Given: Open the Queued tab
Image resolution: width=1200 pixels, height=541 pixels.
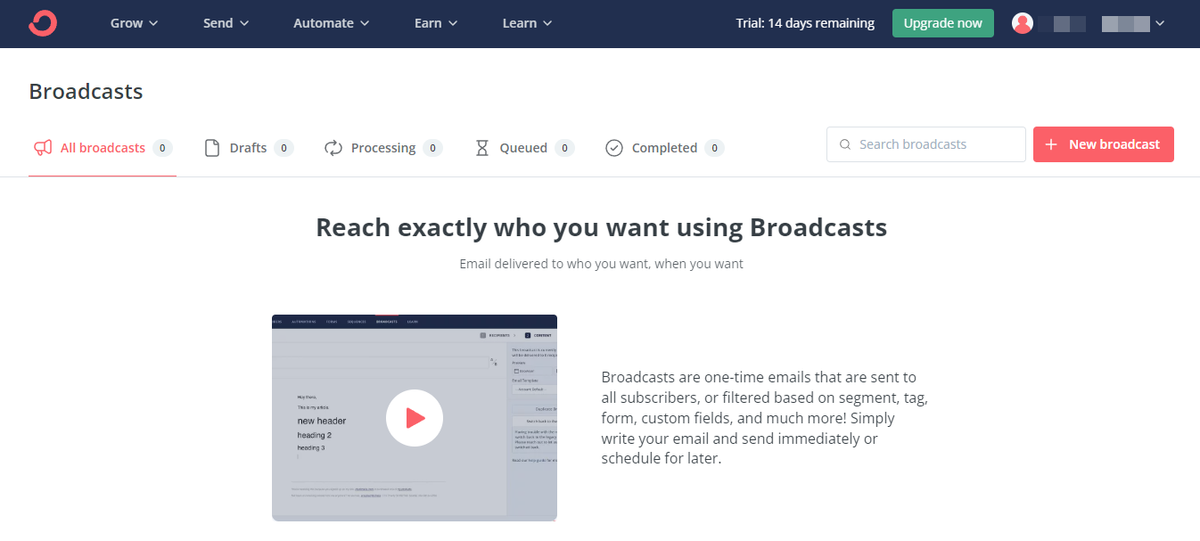Looking at the screenshot, I should 524,148.
